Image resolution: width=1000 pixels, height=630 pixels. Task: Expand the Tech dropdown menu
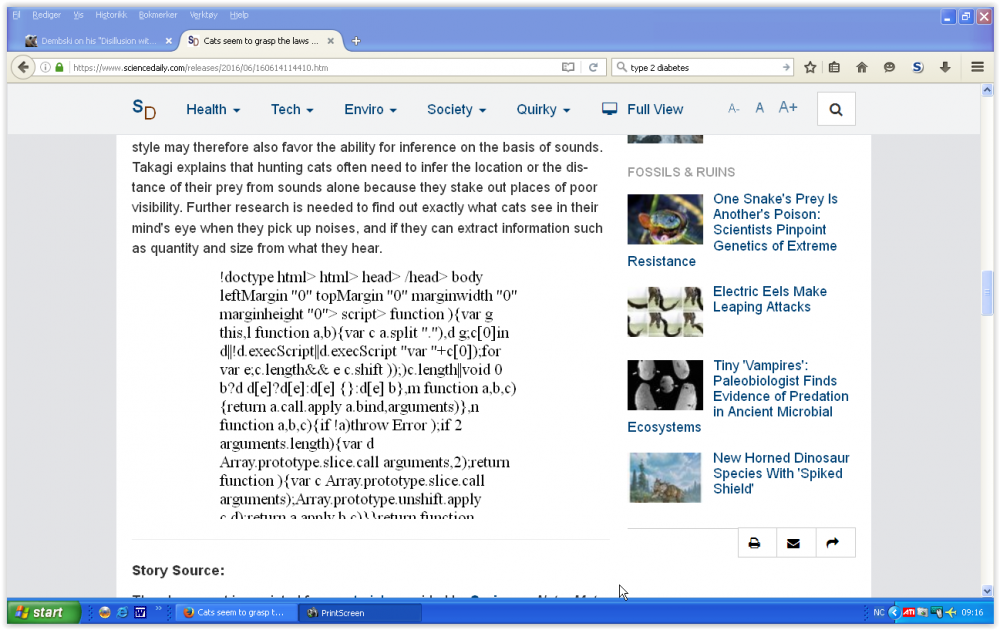click(292, 109)
